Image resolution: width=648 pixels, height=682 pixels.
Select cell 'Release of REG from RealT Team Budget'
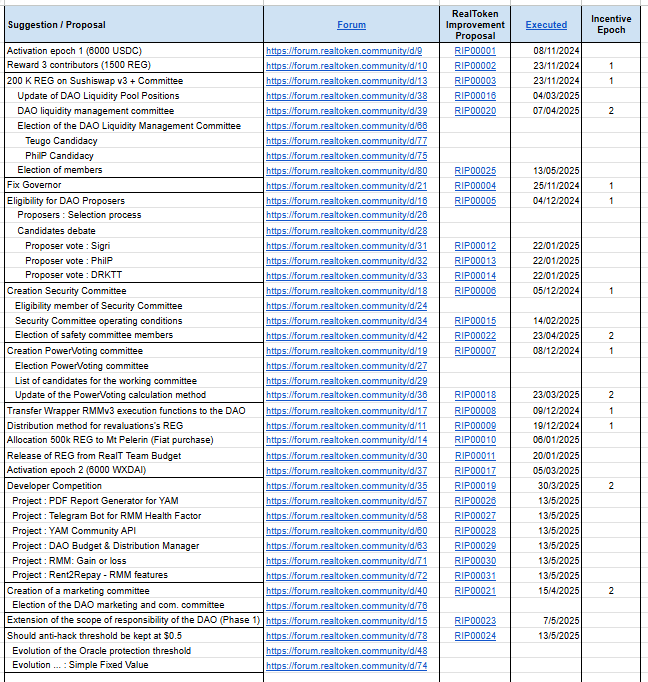click(x=134, y=456)
